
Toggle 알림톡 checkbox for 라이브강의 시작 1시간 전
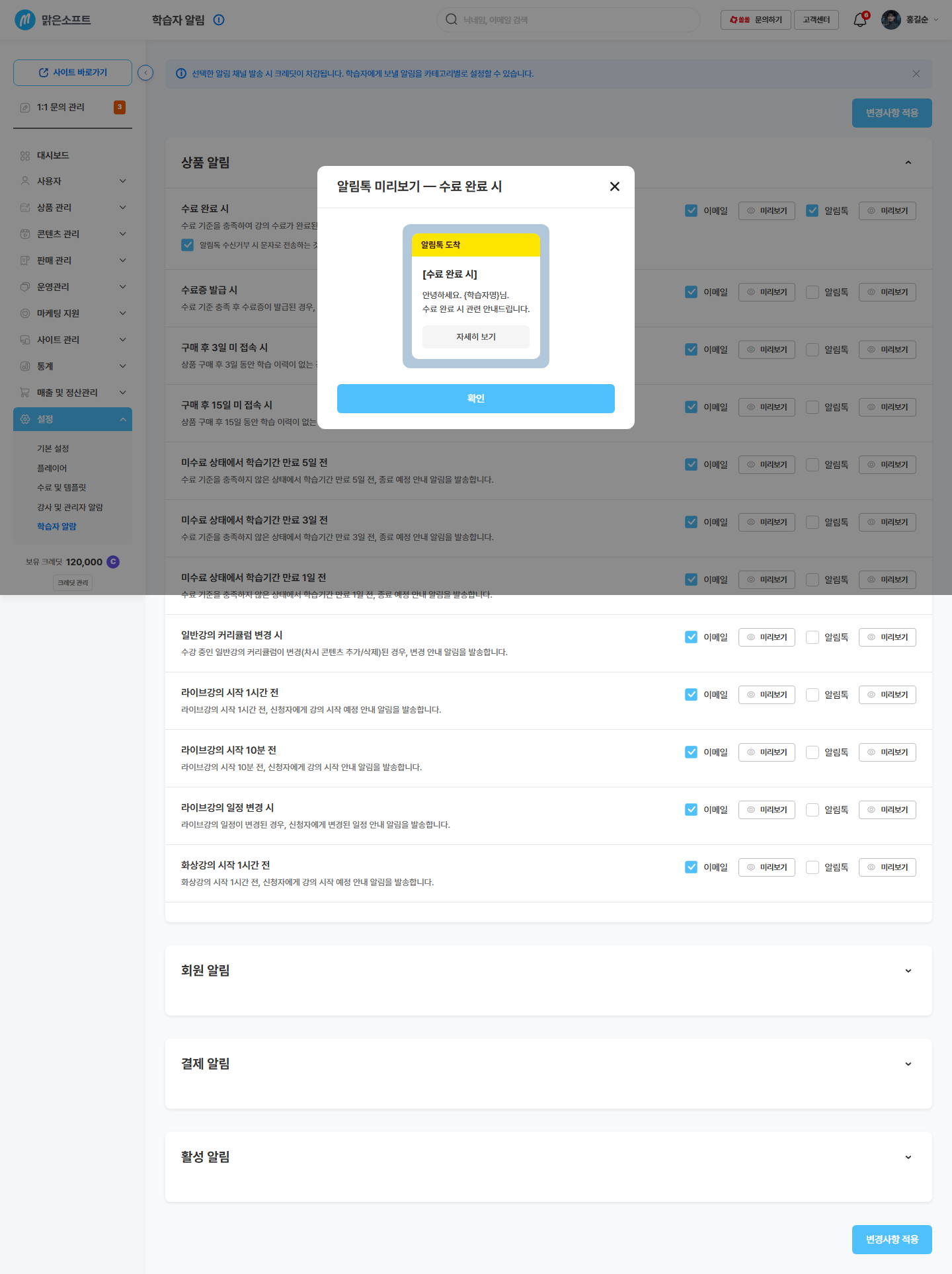coord(813,695)
